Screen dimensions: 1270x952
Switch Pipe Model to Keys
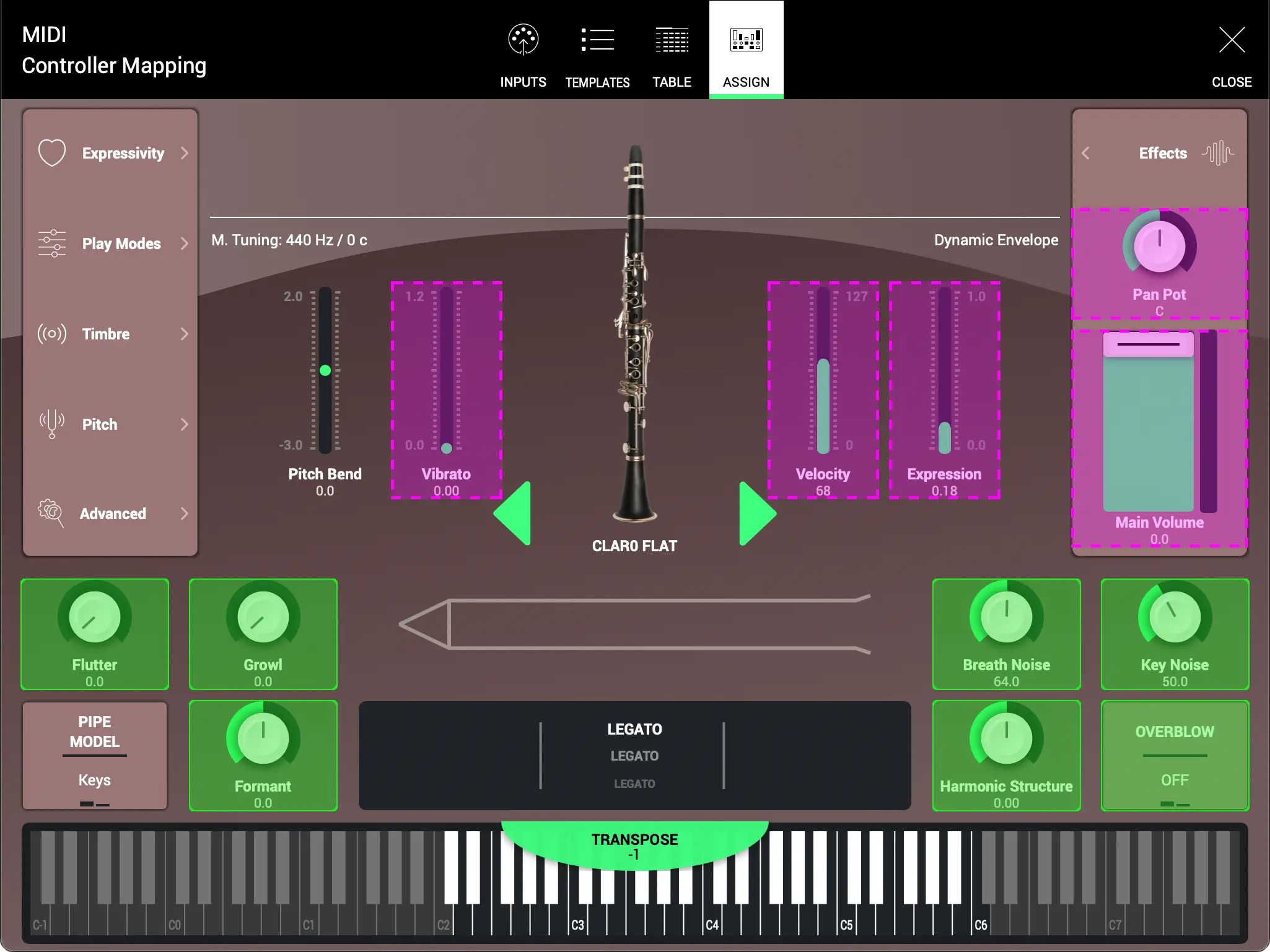point(94,780)
